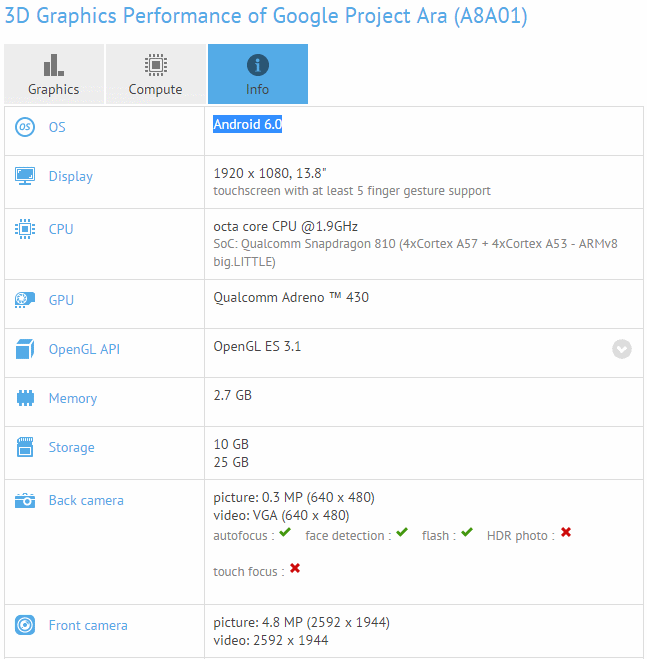The image size is (647, 659).
Task: Click the Back camera icon
Action: 25,500
